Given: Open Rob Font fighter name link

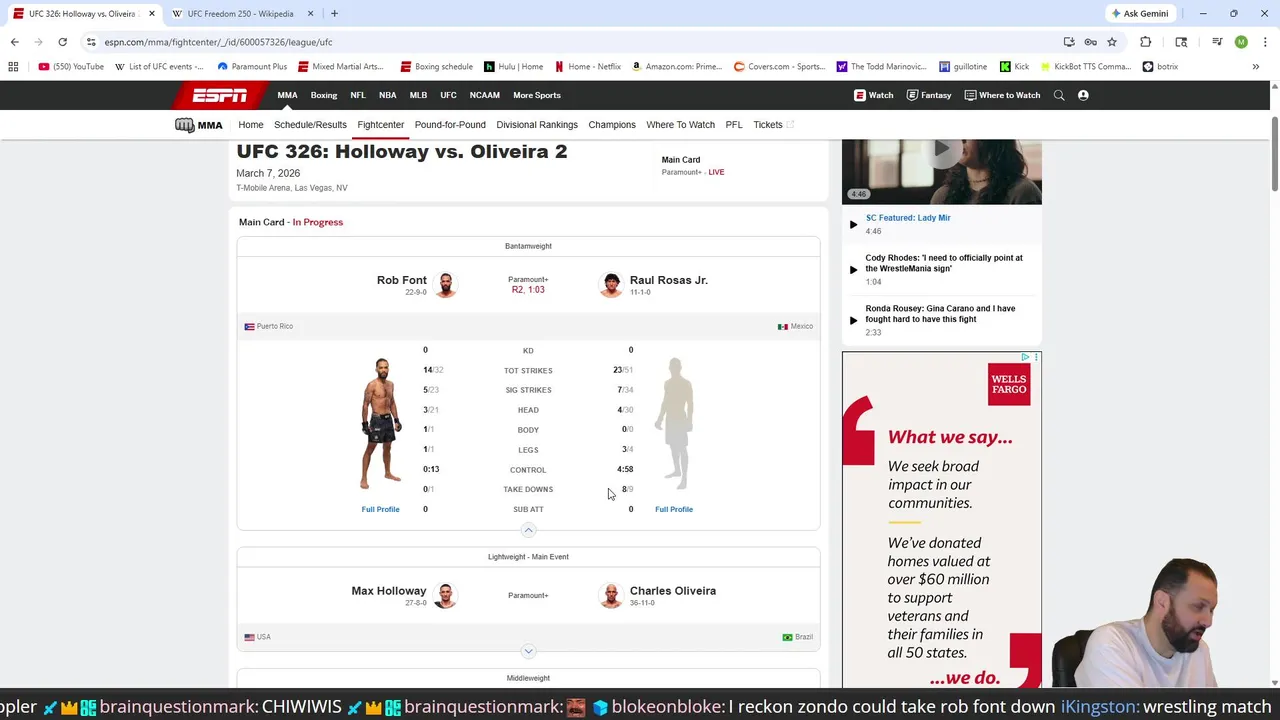Looking at the screenshot, I should point(402,280).
